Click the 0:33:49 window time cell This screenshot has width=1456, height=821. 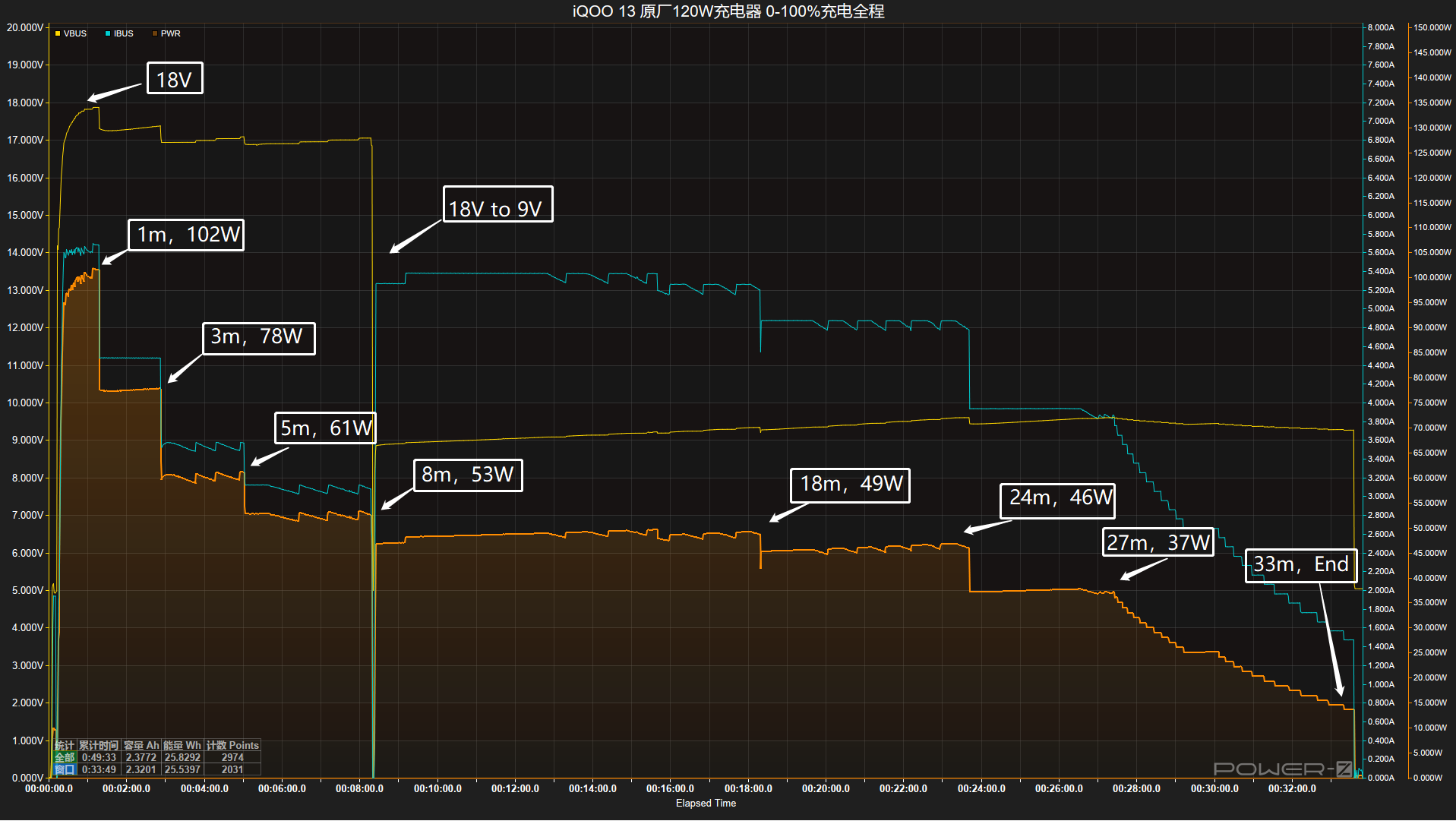click(x=99, y=769)
